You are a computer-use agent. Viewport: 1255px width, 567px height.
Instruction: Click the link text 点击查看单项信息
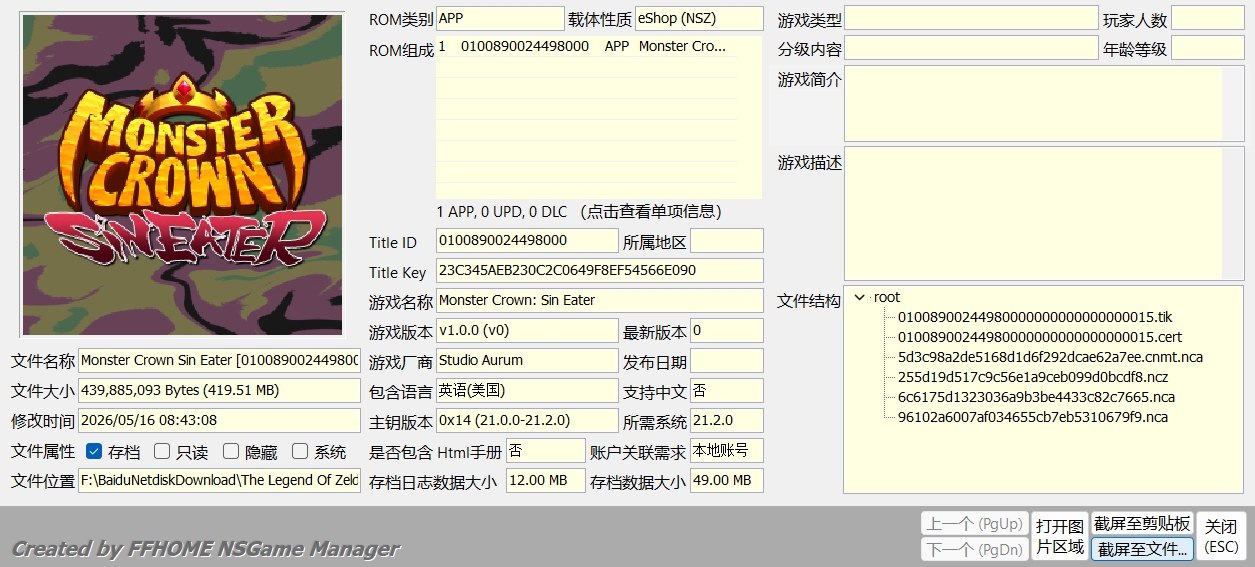pyautogui.click(x=649, y=212)
